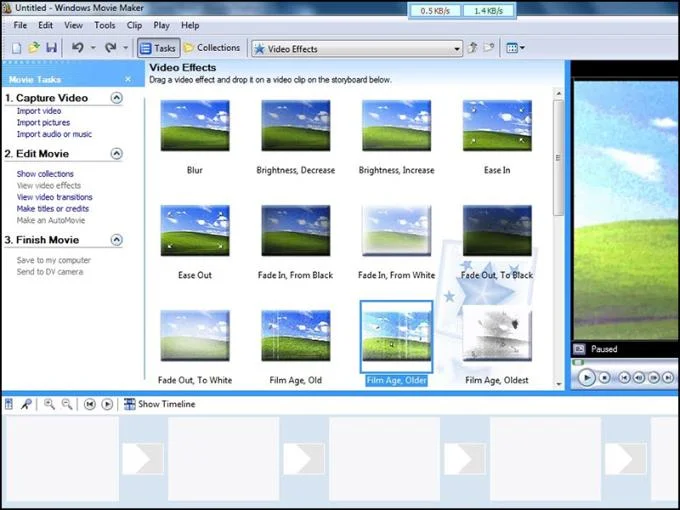Click the effects list scrollbar thumb

click(559, 158)
